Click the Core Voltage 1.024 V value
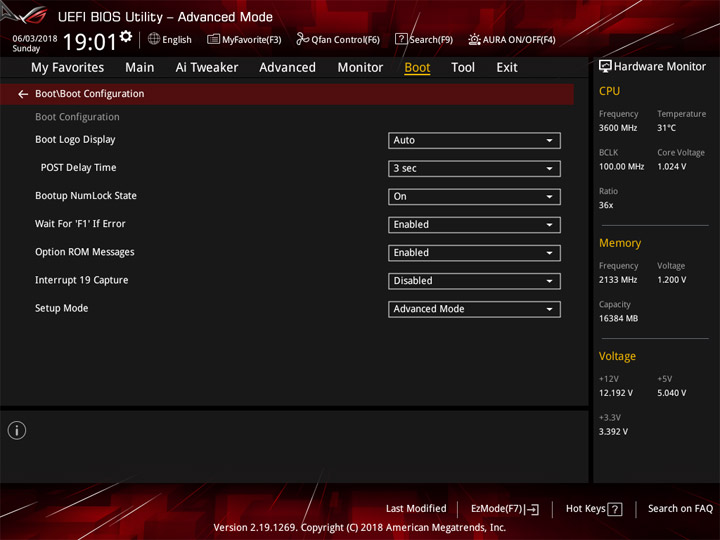 tap(672, 167)
